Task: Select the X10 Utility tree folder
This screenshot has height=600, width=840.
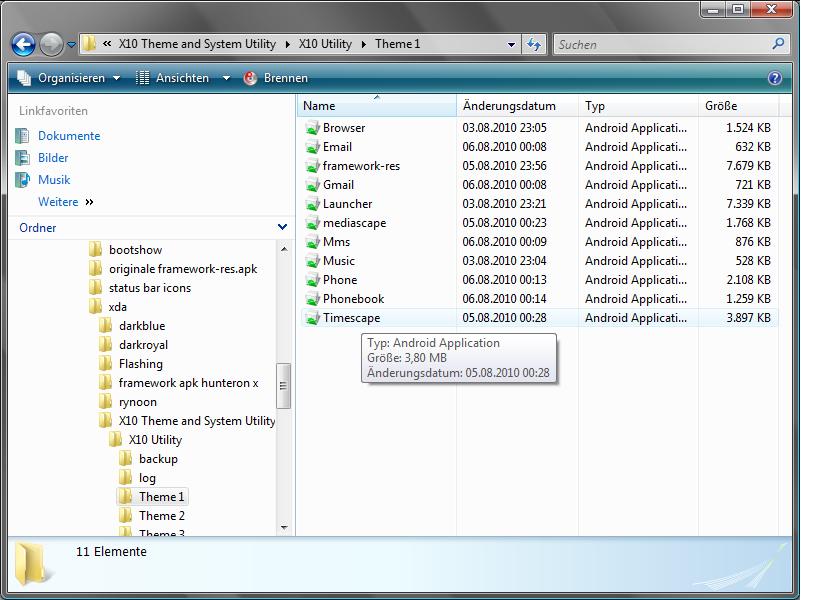Action: [155, 440]
